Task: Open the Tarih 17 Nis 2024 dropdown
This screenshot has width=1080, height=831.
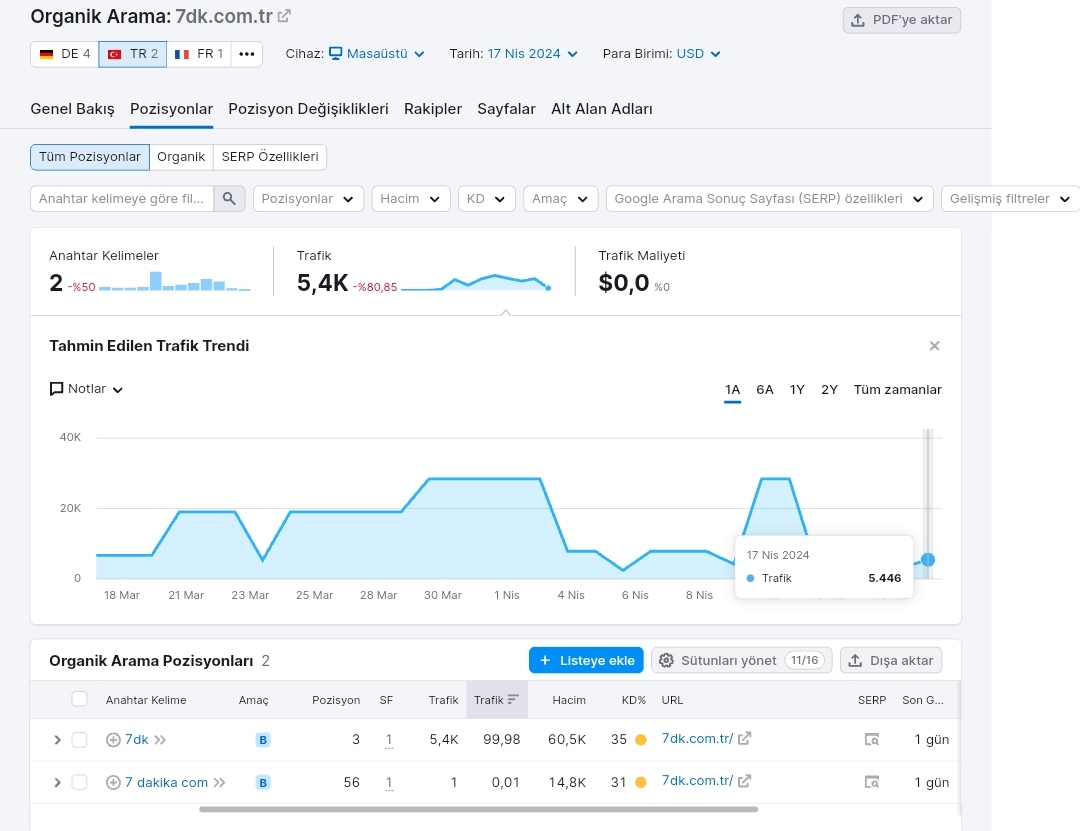Action: (532, 54)
